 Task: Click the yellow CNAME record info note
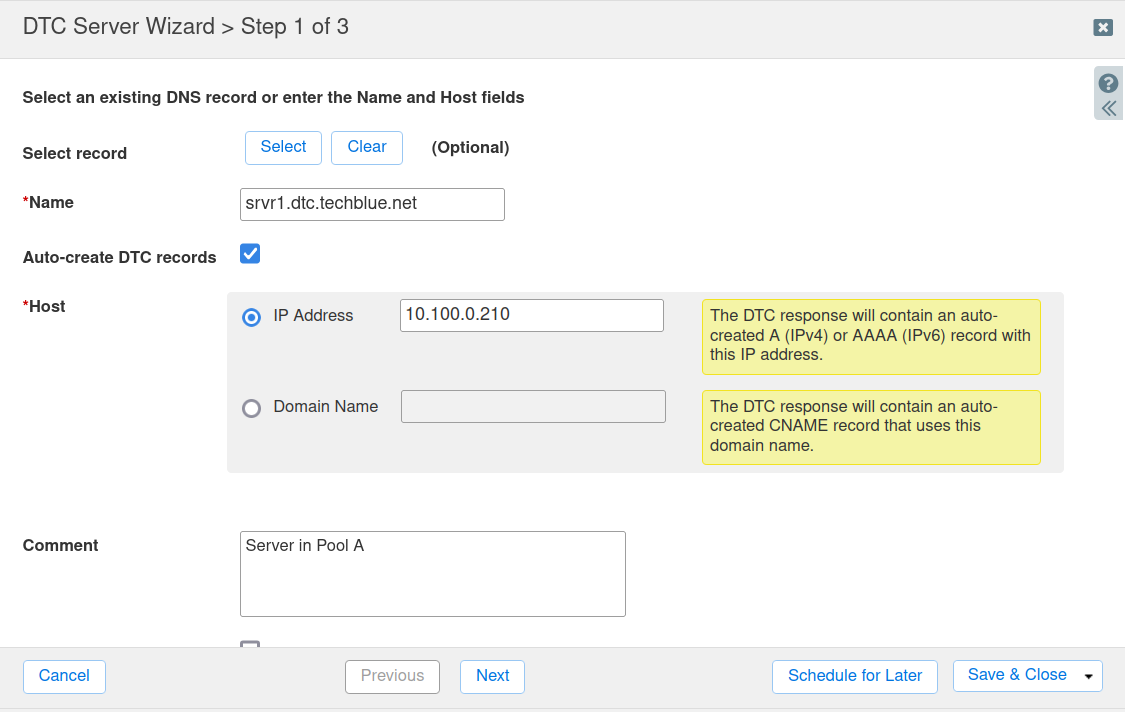(871, 427)
